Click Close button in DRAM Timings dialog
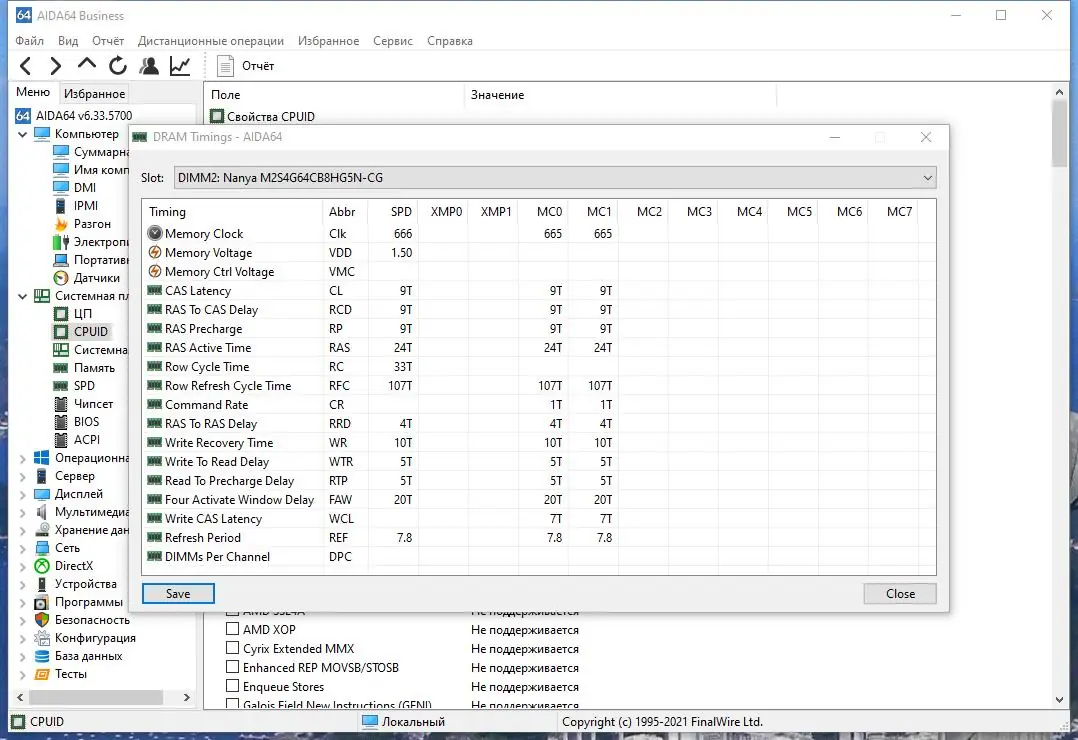The width and height of the screenshot is (1078, 740). [x=900, y=594]
